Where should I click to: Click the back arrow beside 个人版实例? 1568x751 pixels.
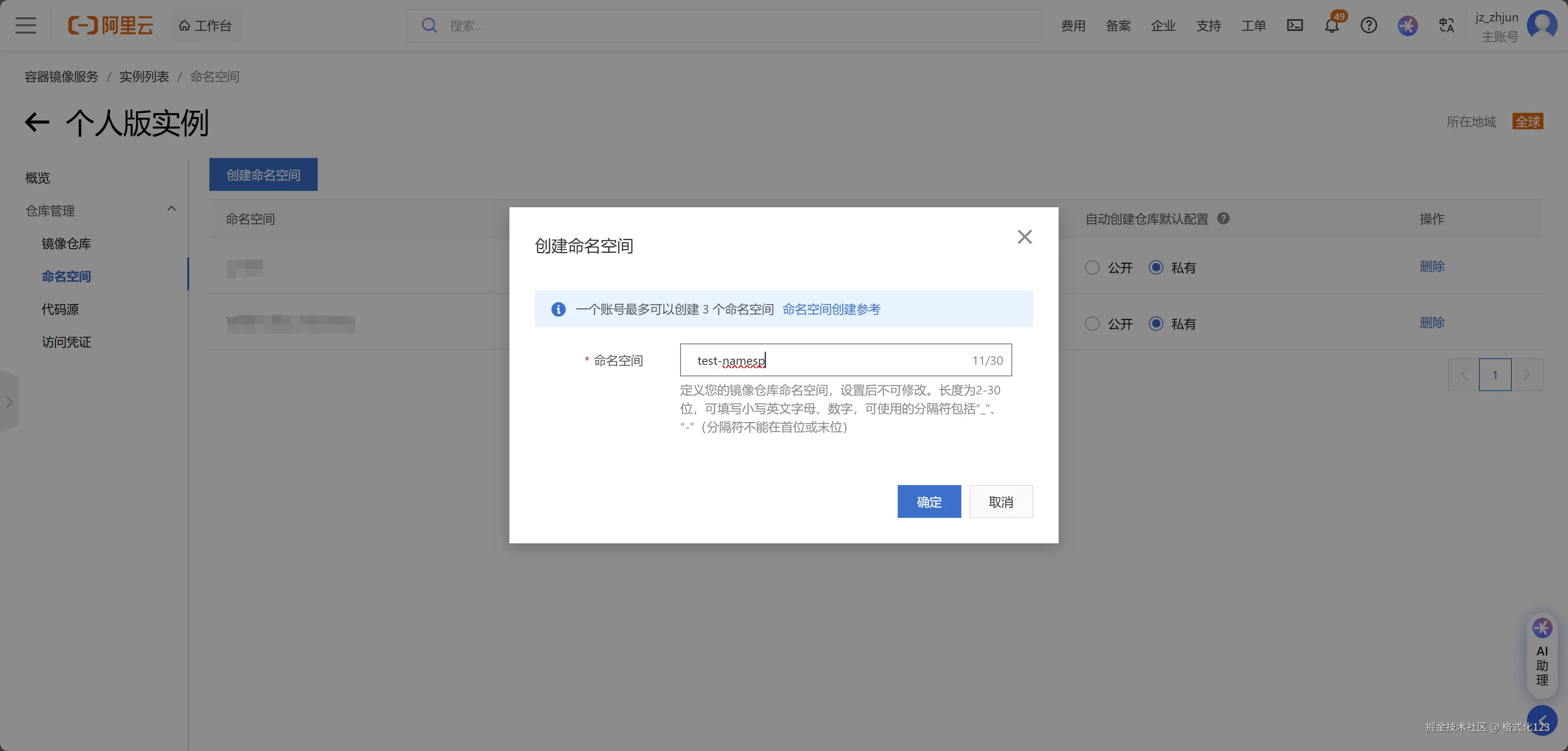point(37,122)
